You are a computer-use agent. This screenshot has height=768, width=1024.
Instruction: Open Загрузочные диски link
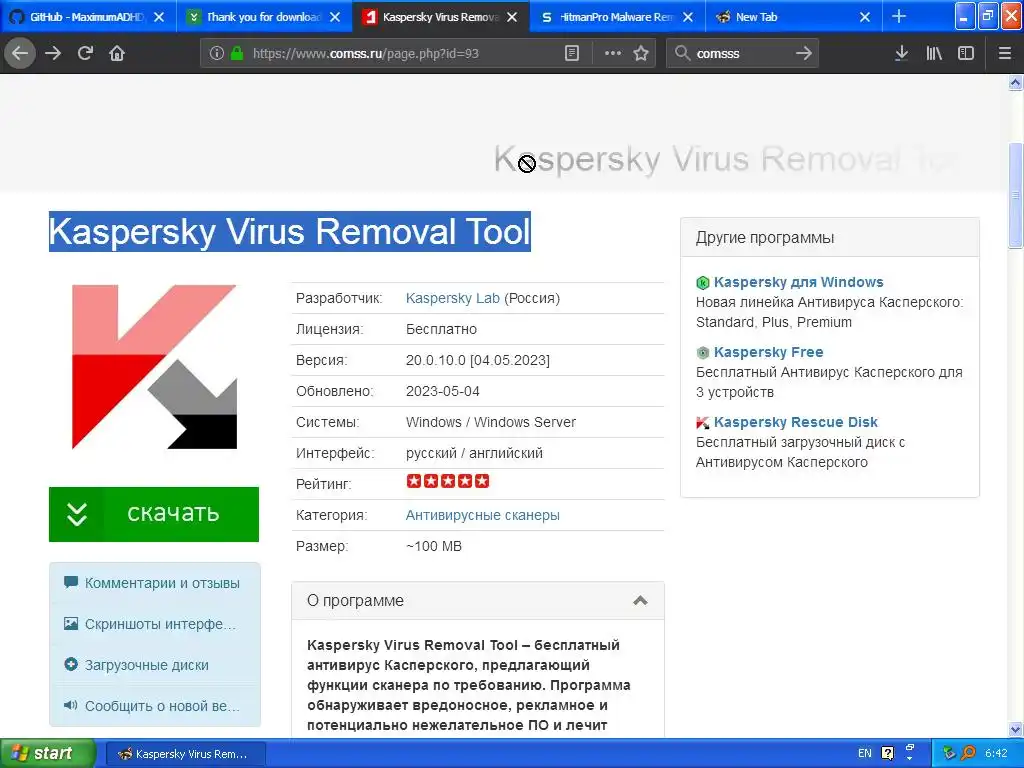pos(147,665)
